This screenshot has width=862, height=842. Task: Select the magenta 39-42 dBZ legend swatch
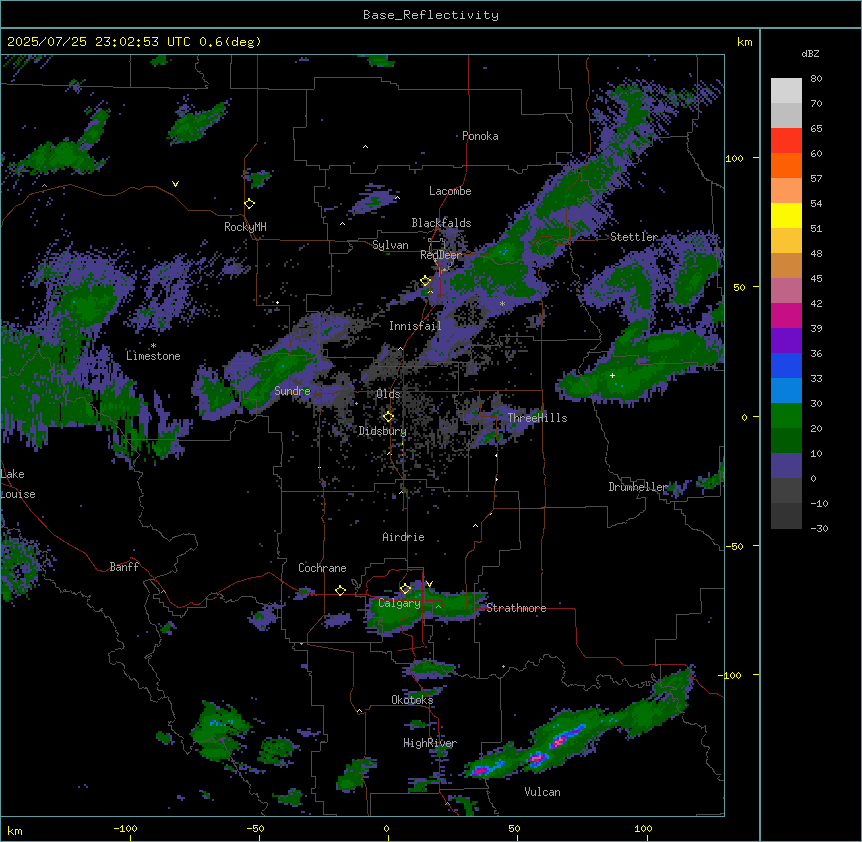click(786, 315)
